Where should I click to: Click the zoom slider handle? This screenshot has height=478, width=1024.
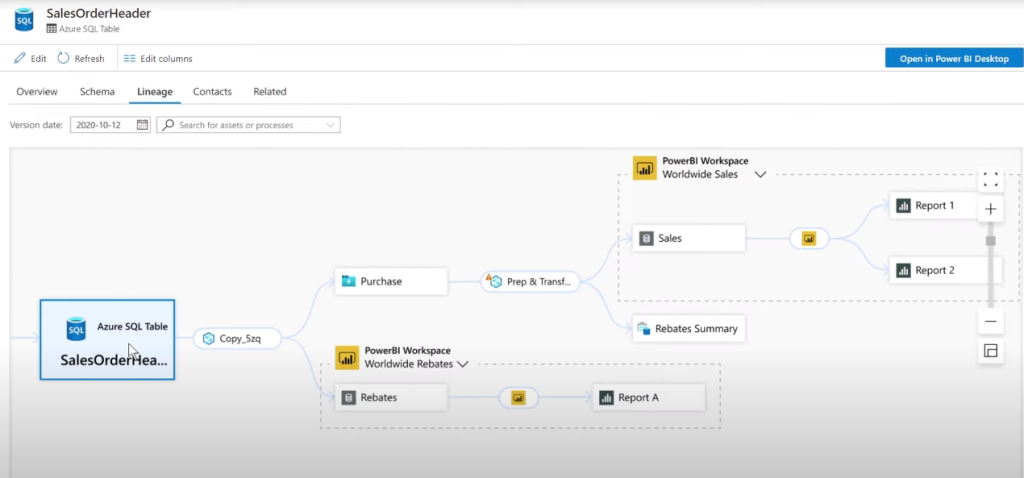[x=991, y=241]
